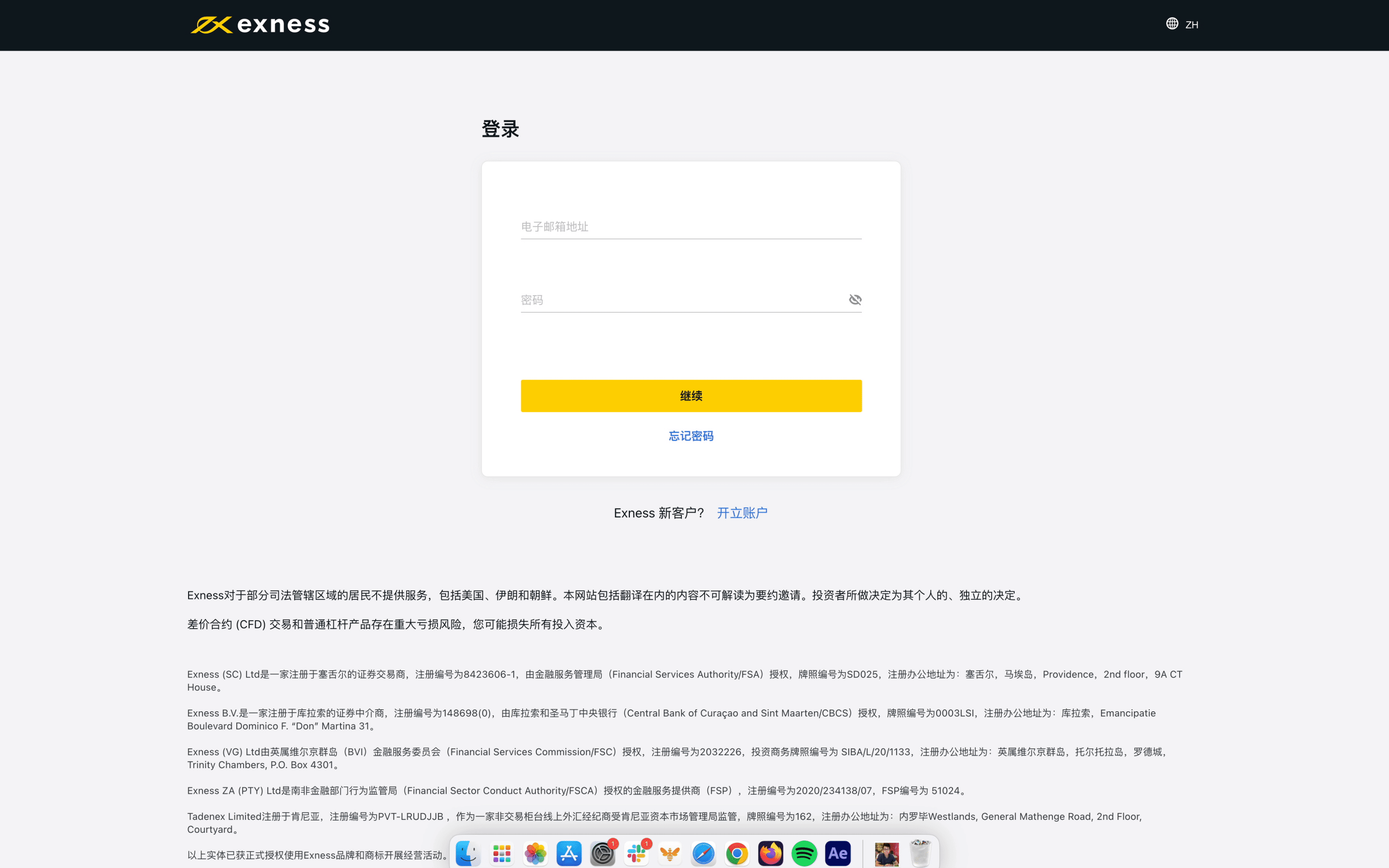The height and width of the screenshot is (868, 1389).
Task: Click the Exness (SC) Ltd paragraph
Action: pos(685,681)
